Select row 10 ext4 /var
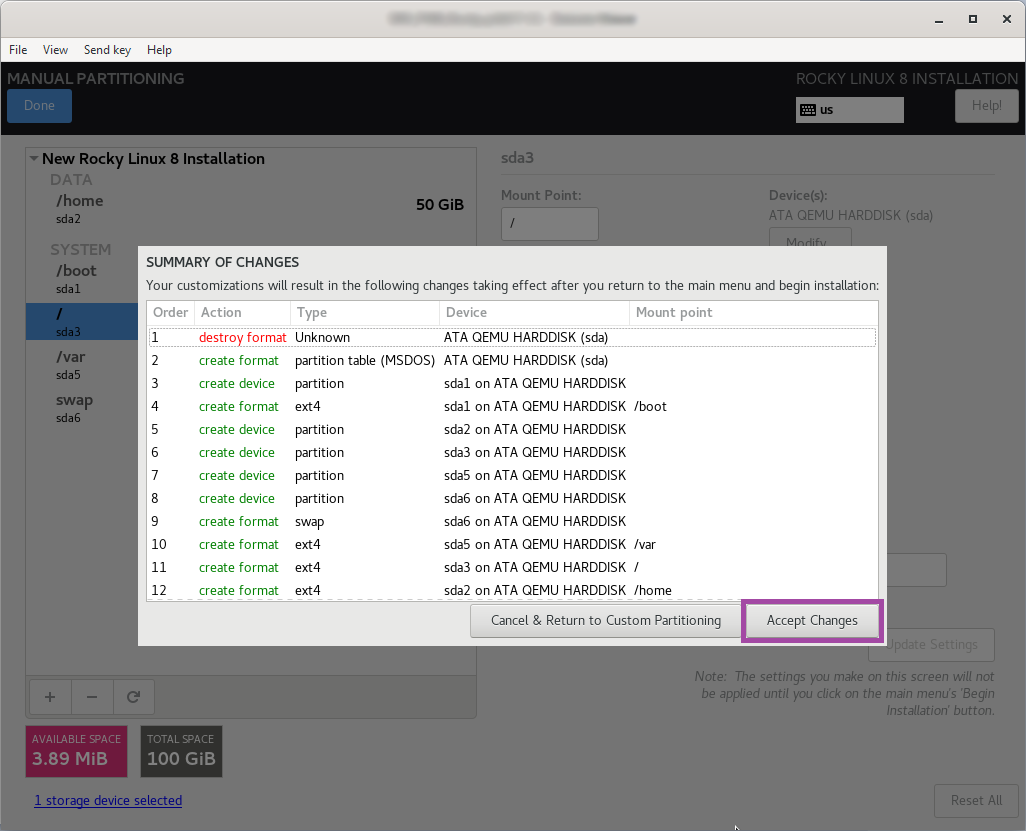The image size is (1026, 831). tap(512, 544)
